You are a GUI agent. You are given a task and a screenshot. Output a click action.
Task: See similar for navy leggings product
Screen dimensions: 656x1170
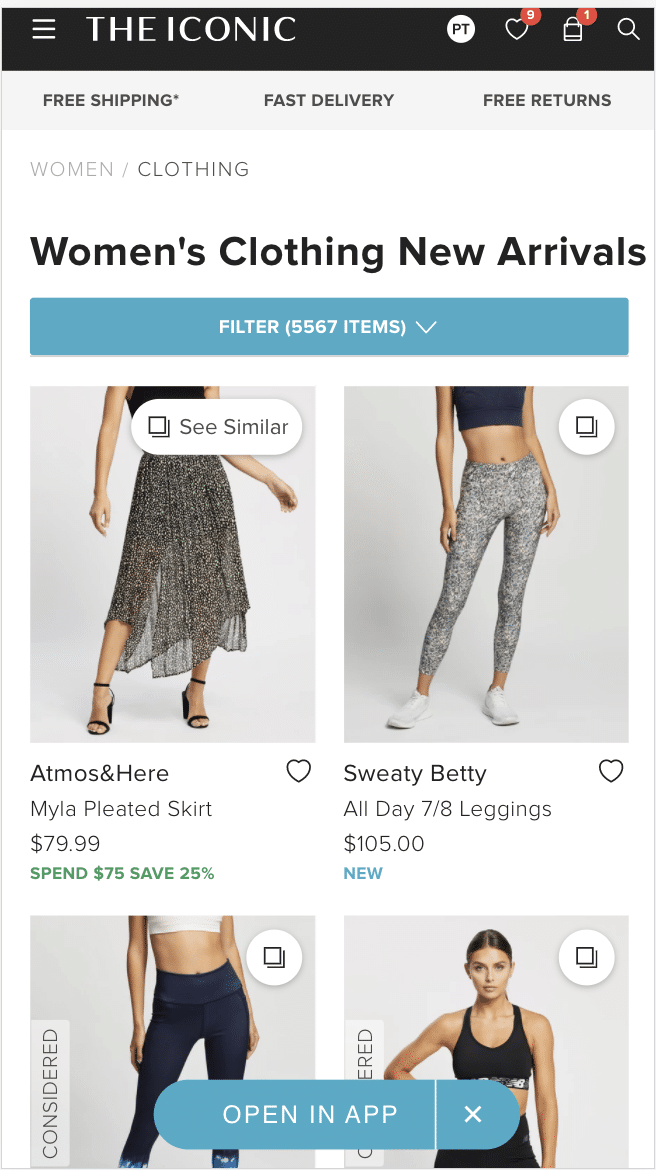(x=274, y=957)
